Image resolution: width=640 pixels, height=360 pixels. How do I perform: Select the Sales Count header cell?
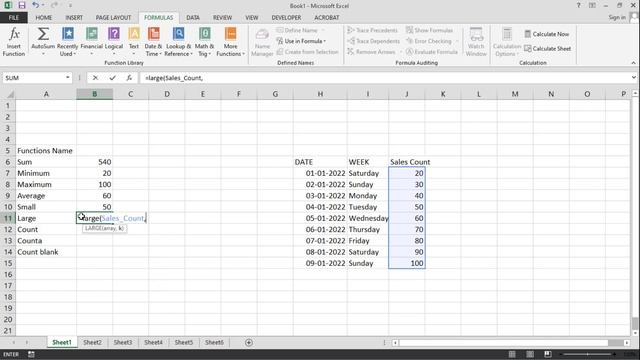407,162
